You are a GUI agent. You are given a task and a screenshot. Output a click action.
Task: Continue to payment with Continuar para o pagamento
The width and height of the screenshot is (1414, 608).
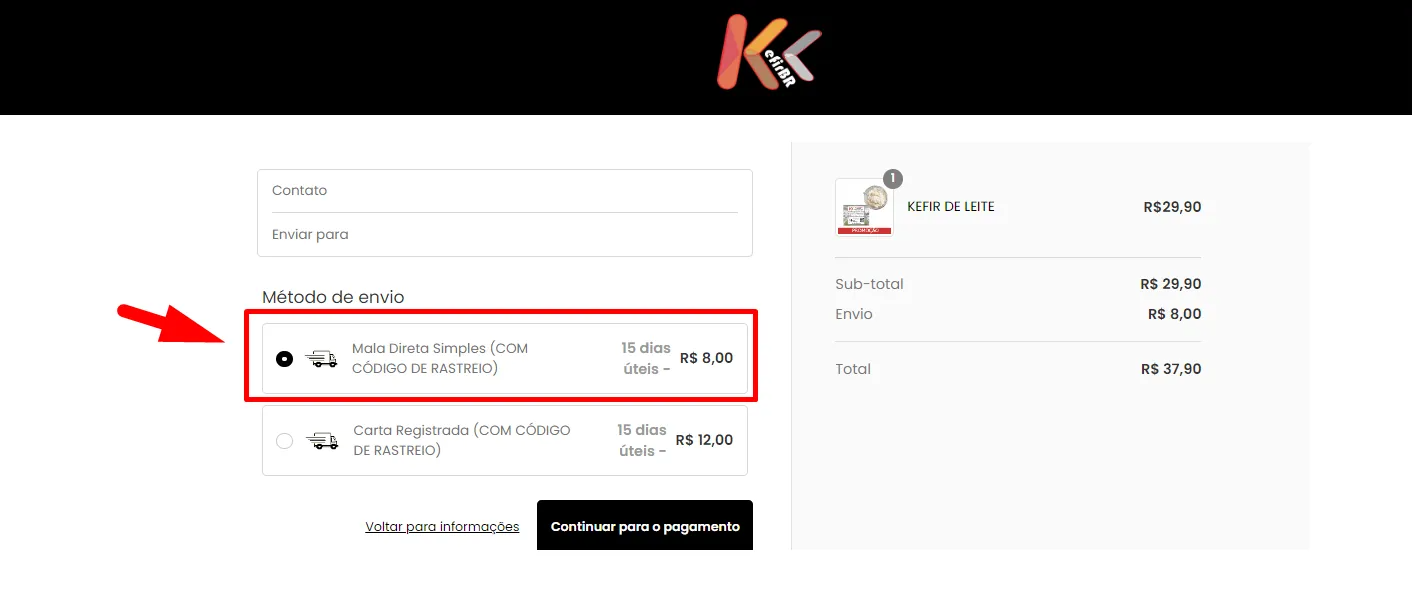click(x=645, y=526)
